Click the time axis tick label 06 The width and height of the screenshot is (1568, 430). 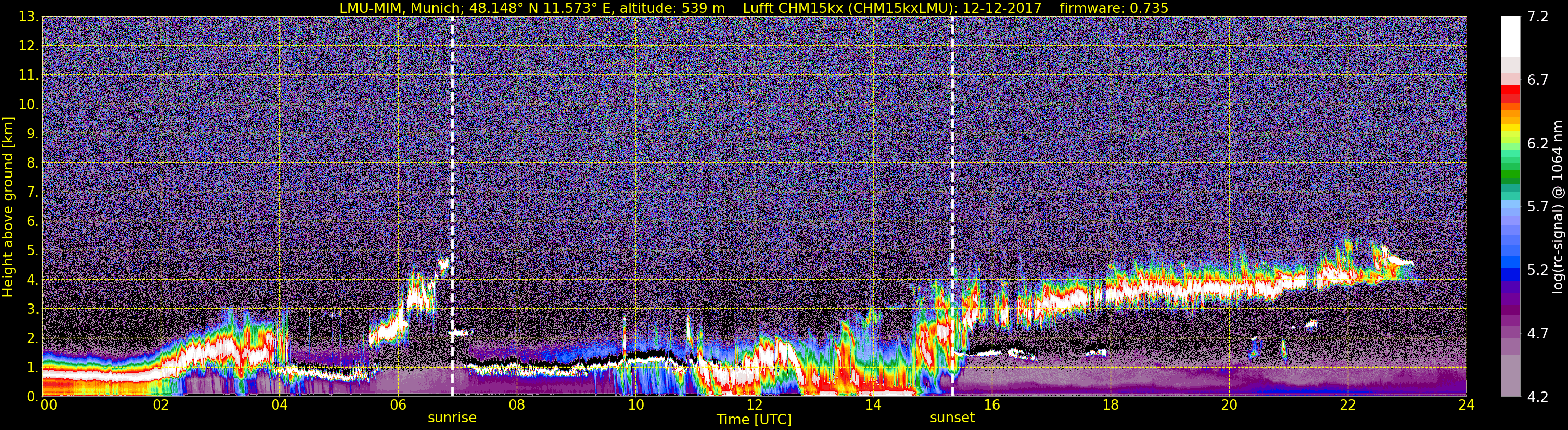pos(398,405)
